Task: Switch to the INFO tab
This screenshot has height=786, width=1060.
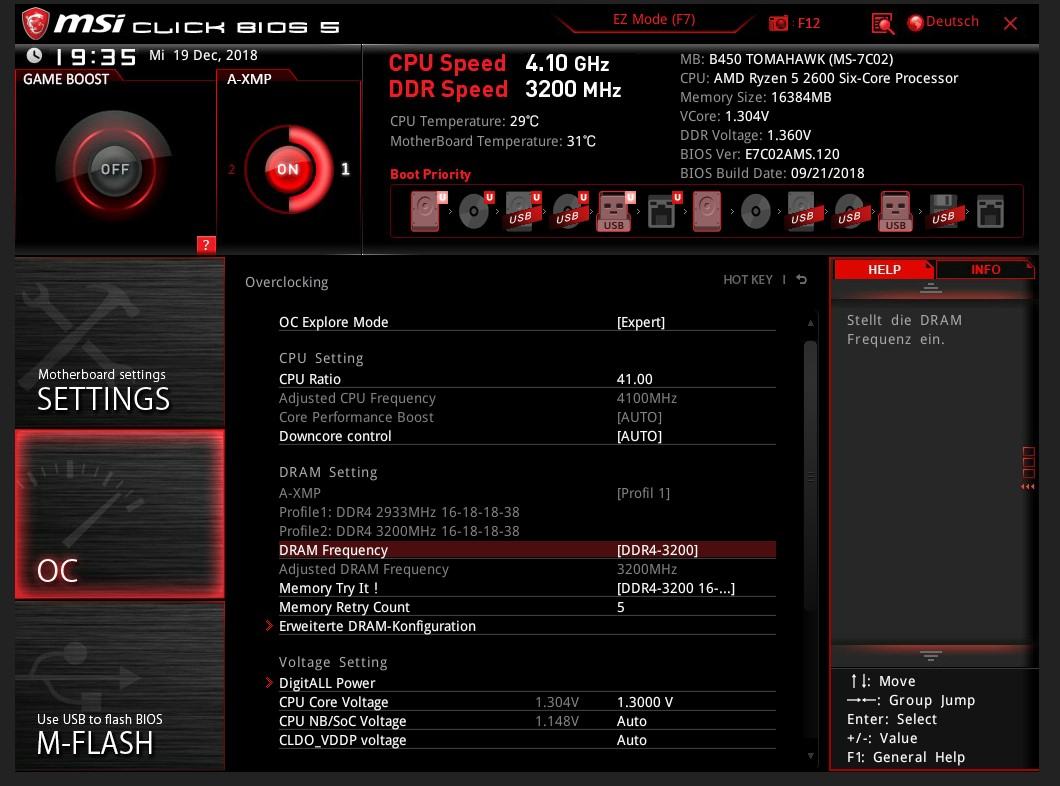Action: point(985,270)
